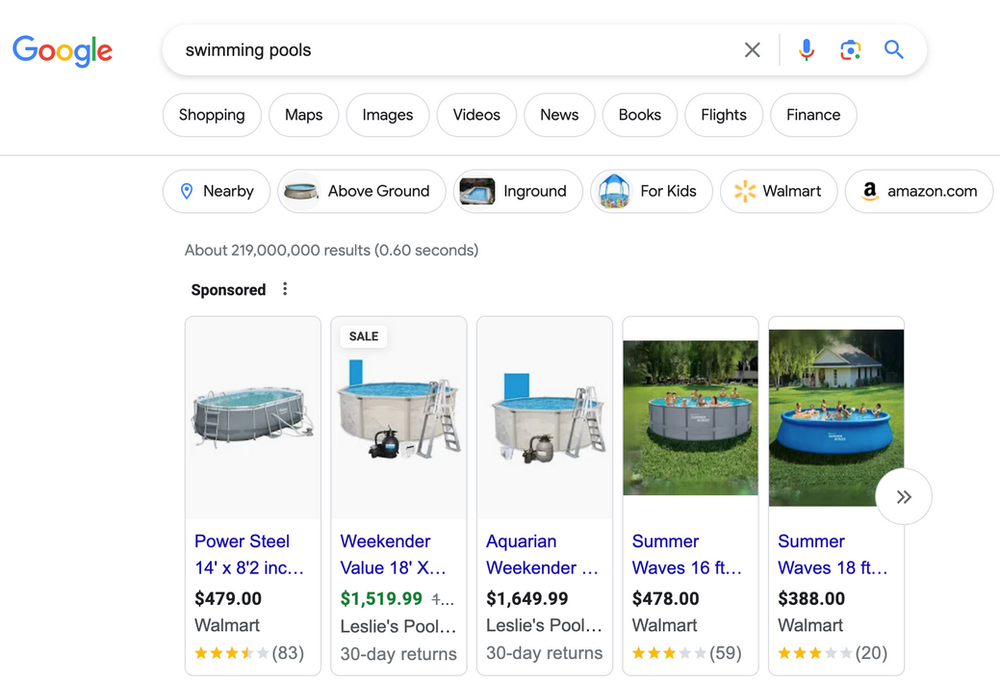Filter results by Nearby
The image size is (1000, 689).
(x=216, y=191)
